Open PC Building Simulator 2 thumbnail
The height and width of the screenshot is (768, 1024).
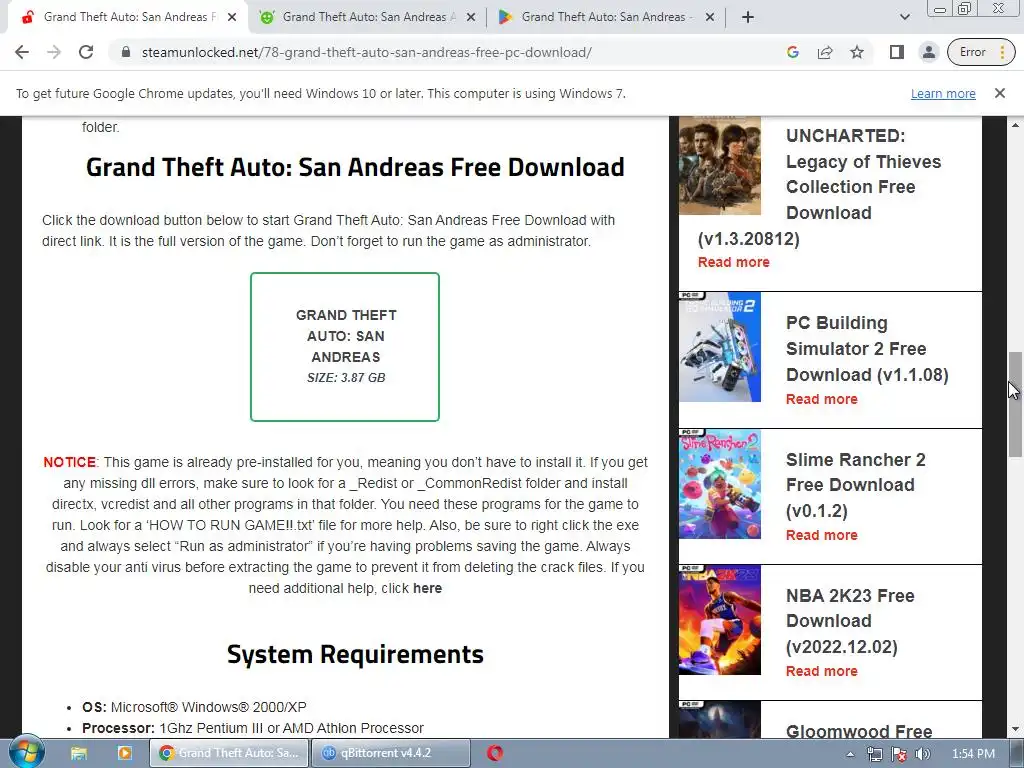[720, 347]
